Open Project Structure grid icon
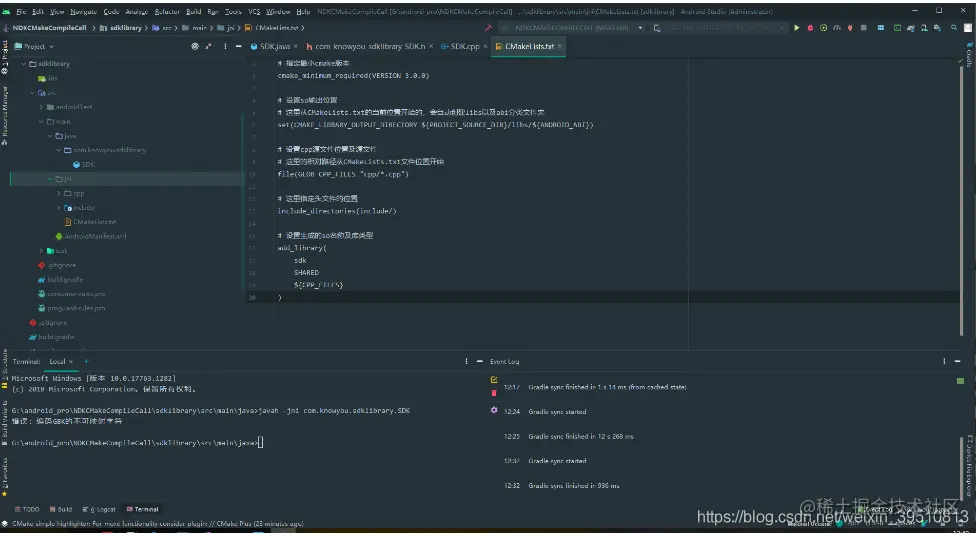979x536 pixels. tap(880, 28)
